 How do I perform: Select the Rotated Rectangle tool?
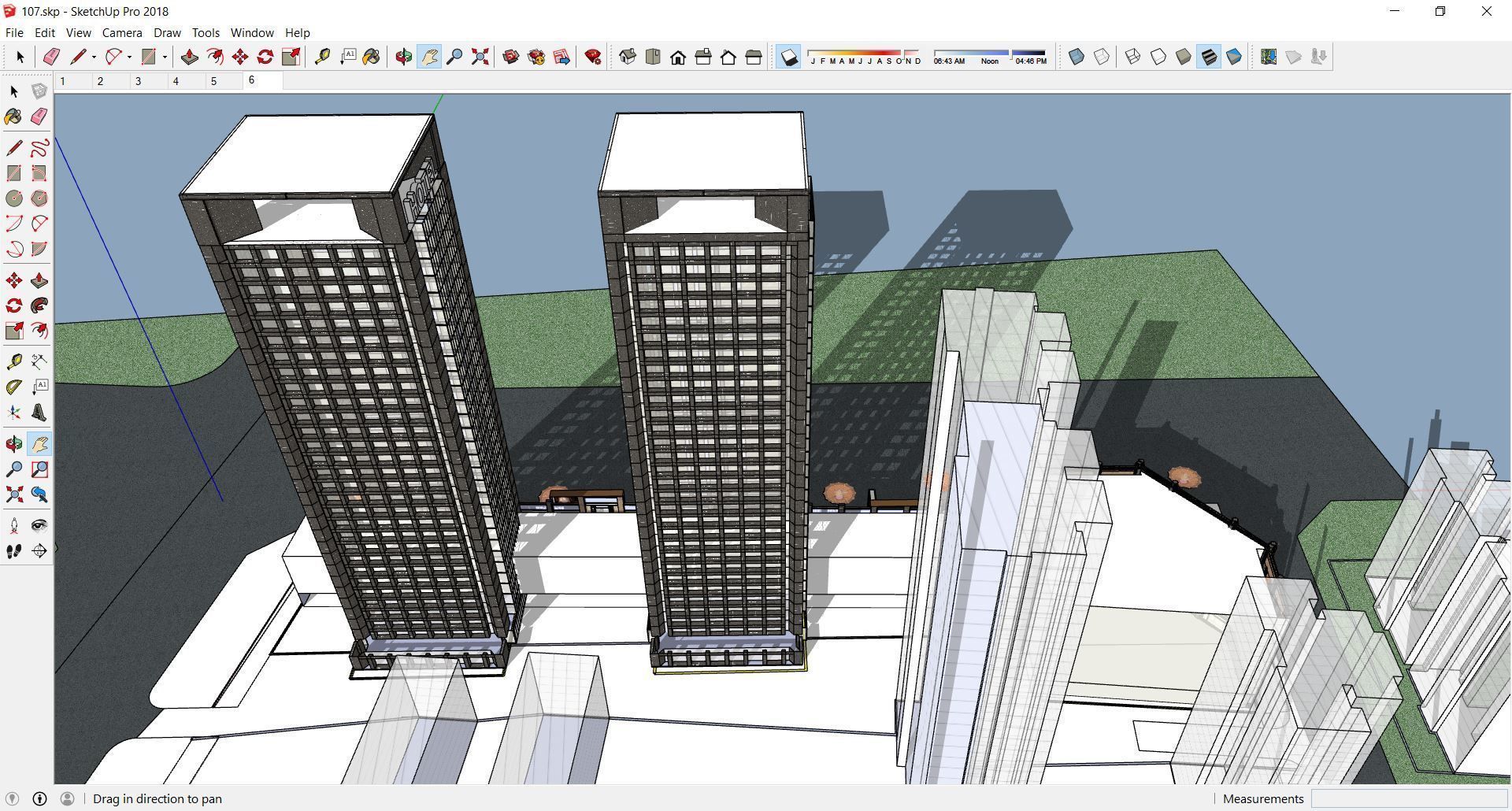coord(39,173)
